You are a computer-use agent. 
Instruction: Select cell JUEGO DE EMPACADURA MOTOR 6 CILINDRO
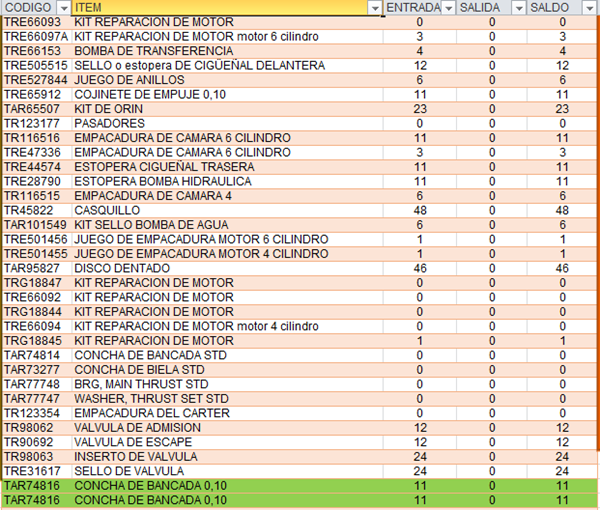(x=227, y=240)
